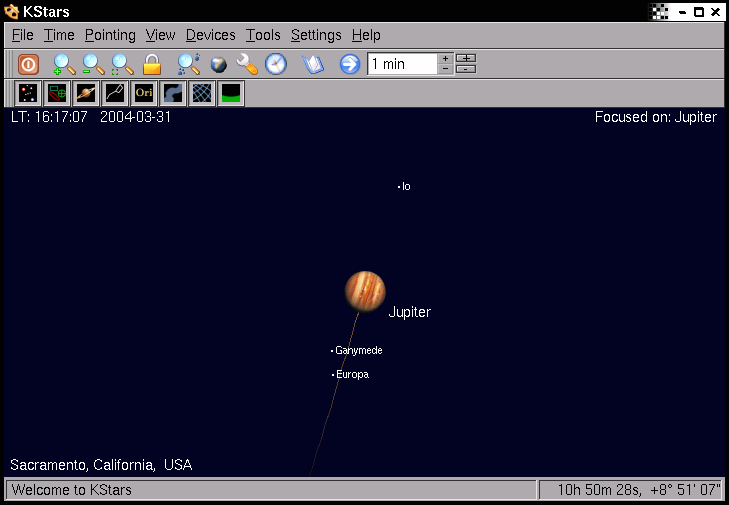Click the Jupiter planet image

(x=365, y=291)
